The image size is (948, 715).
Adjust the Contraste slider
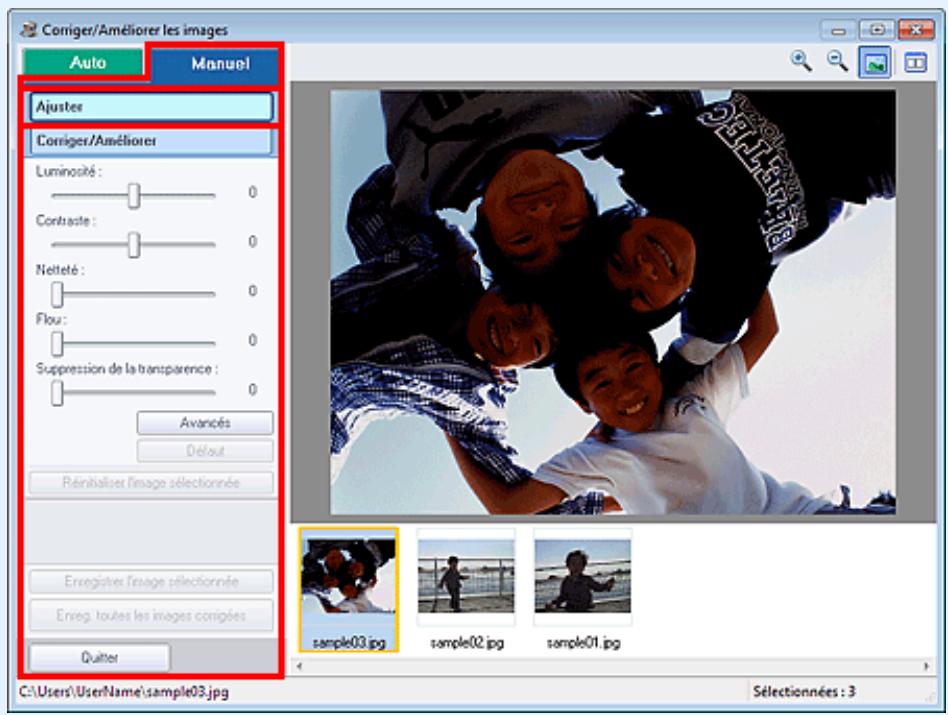pyautogui.click(x=134, y=245)
